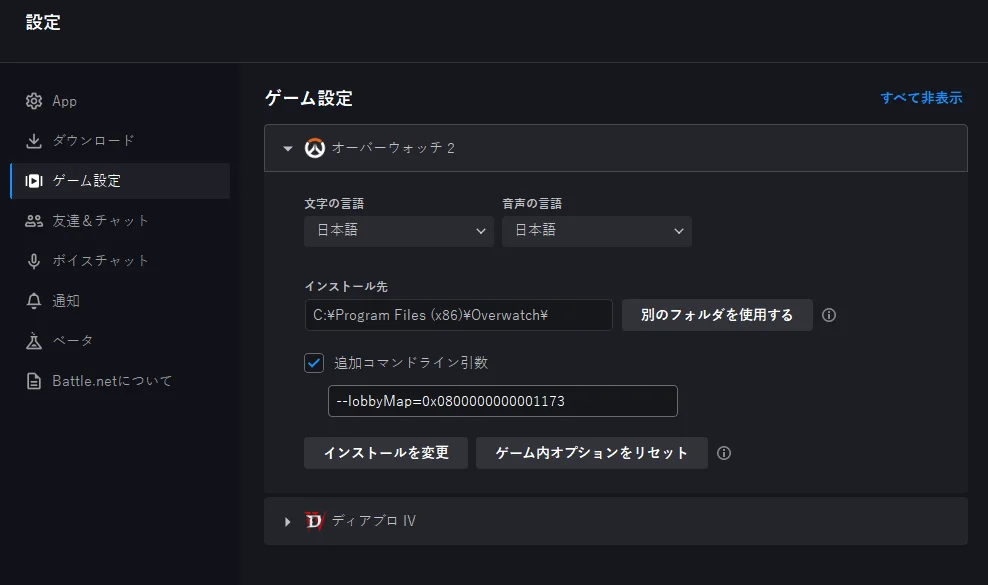The height and width of the screenshot is (585, 988).
Task: Click the friends icon beside 友達＆チャット
Action: click(x=34, y=221)
